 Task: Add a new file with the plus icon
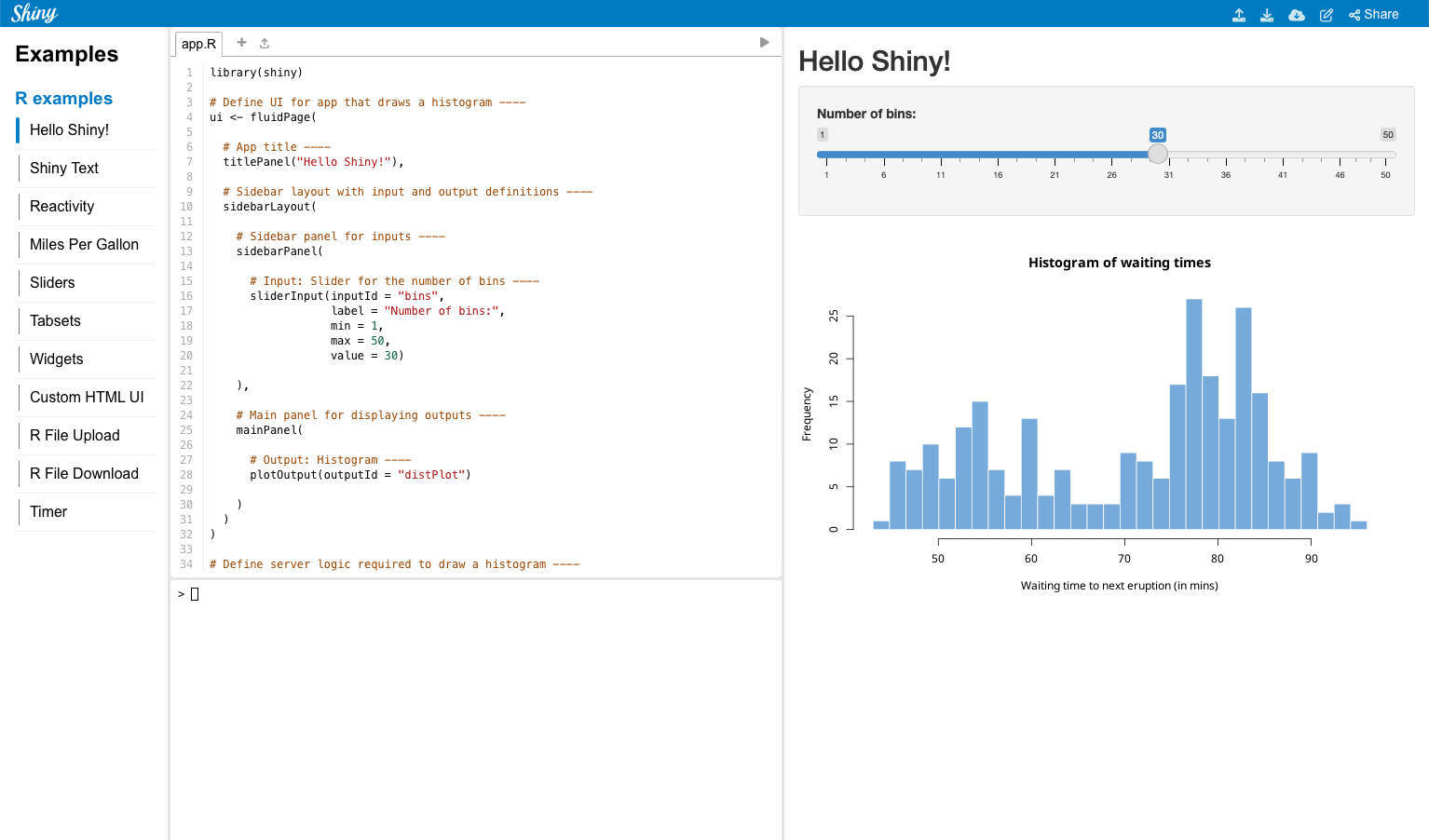click(x=241, y=43)
